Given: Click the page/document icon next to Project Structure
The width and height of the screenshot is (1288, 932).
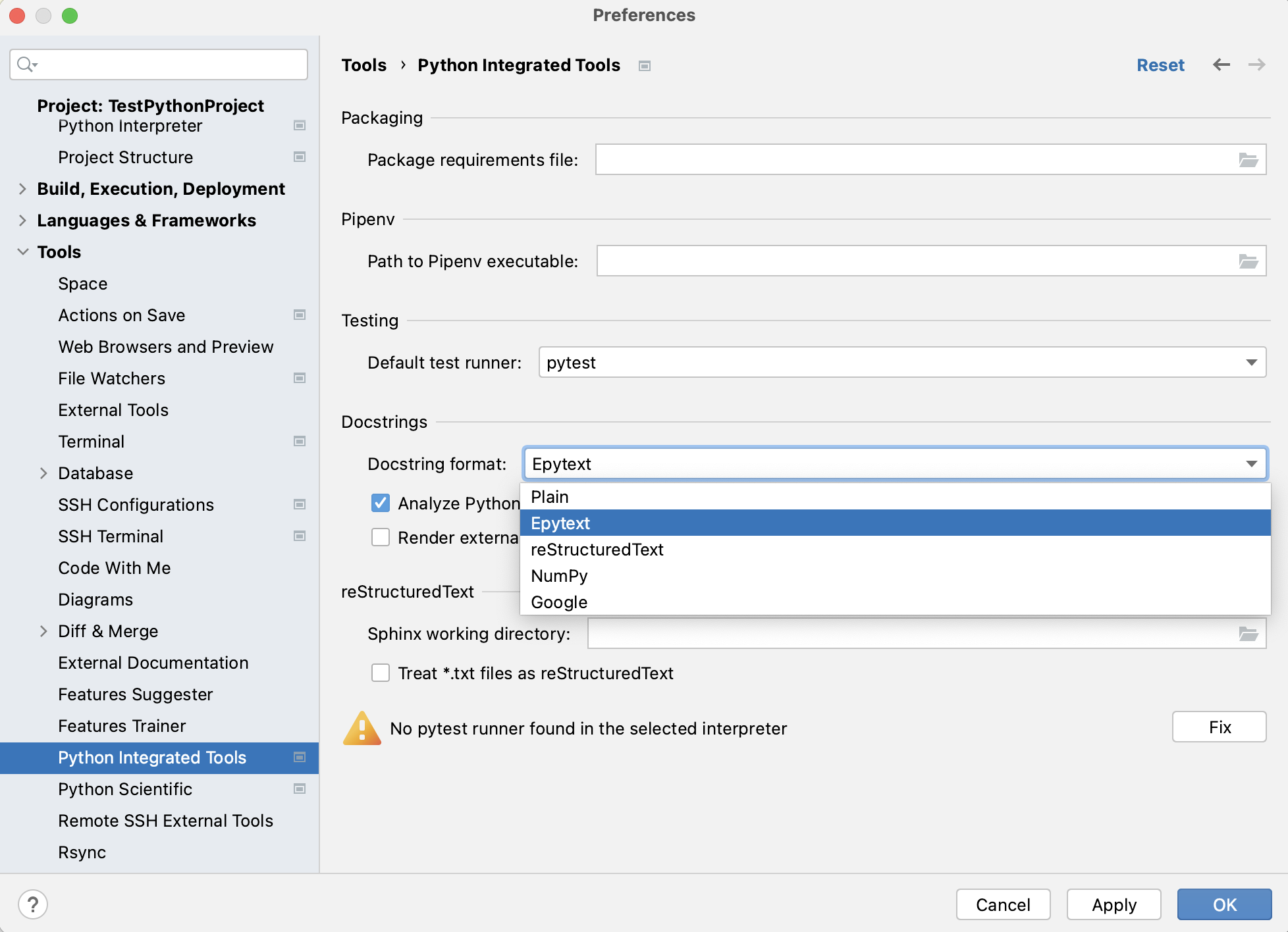Looking at the screenshot, I should (299, 157).
